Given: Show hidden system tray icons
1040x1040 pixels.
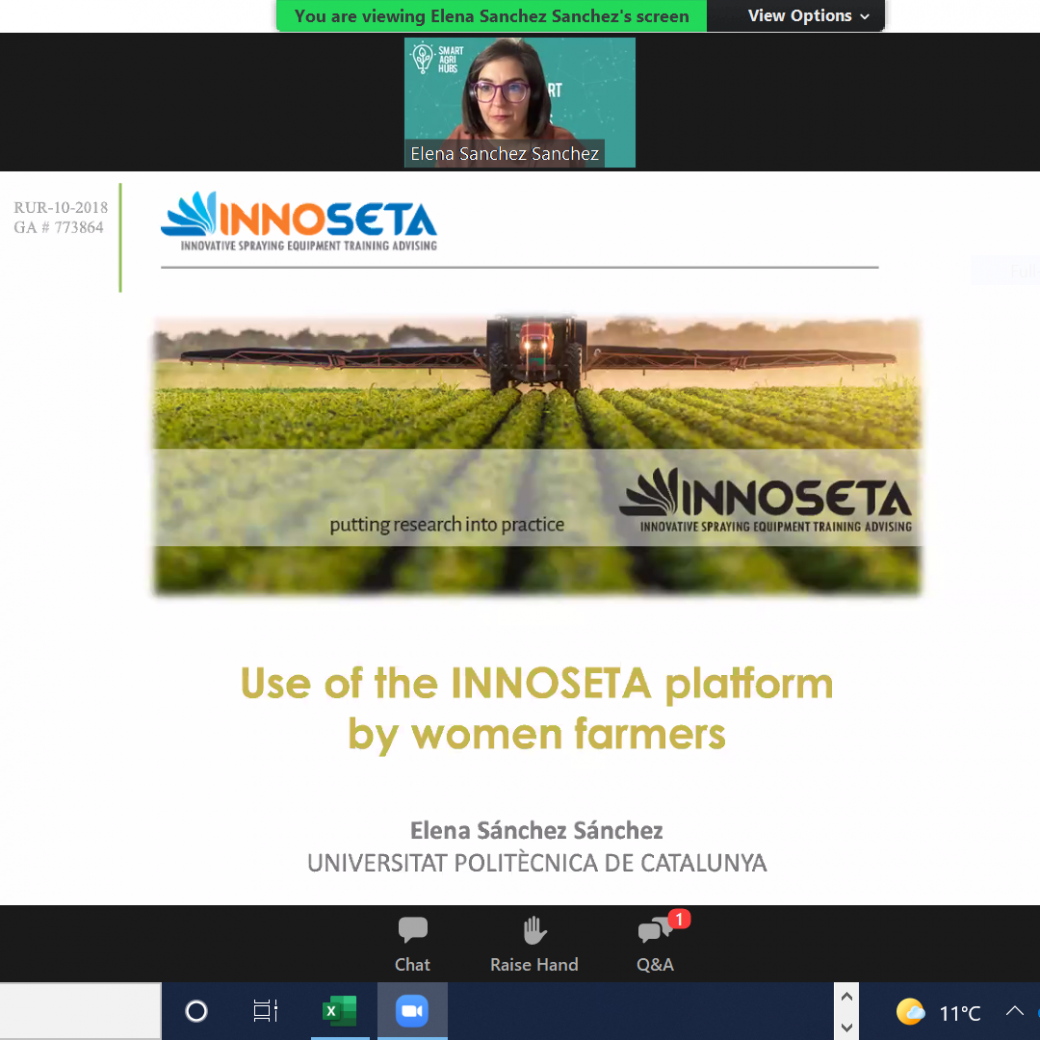Looking at the screenshot, I should coord(1014,1011).
